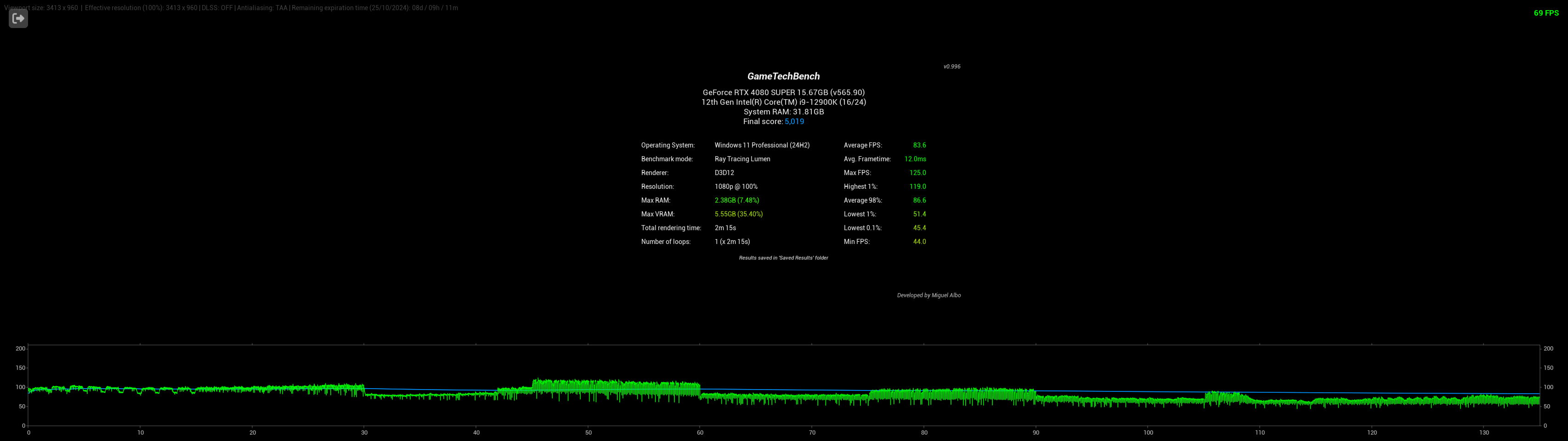Click the Min FPS value 44.0
Screen dimensions: 1568x441
(919, 242)
